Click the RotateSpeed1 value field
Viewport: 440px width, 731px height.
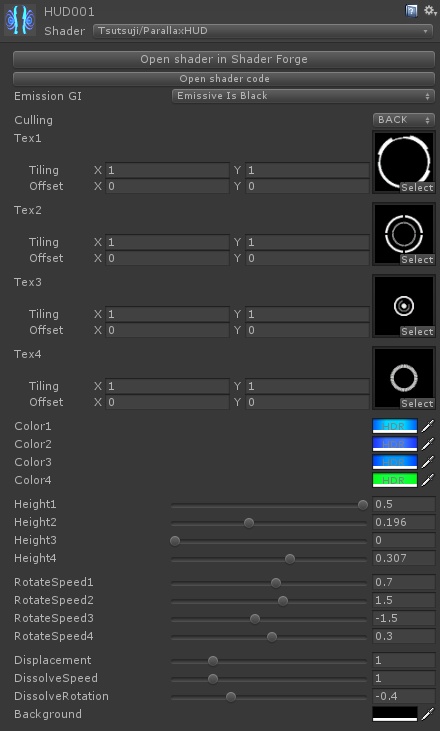(x=404, y=582)
